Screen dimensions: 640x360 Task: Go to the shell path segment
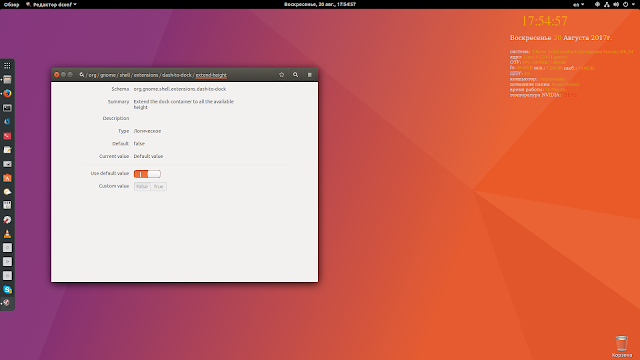click(x=124, y=75)
